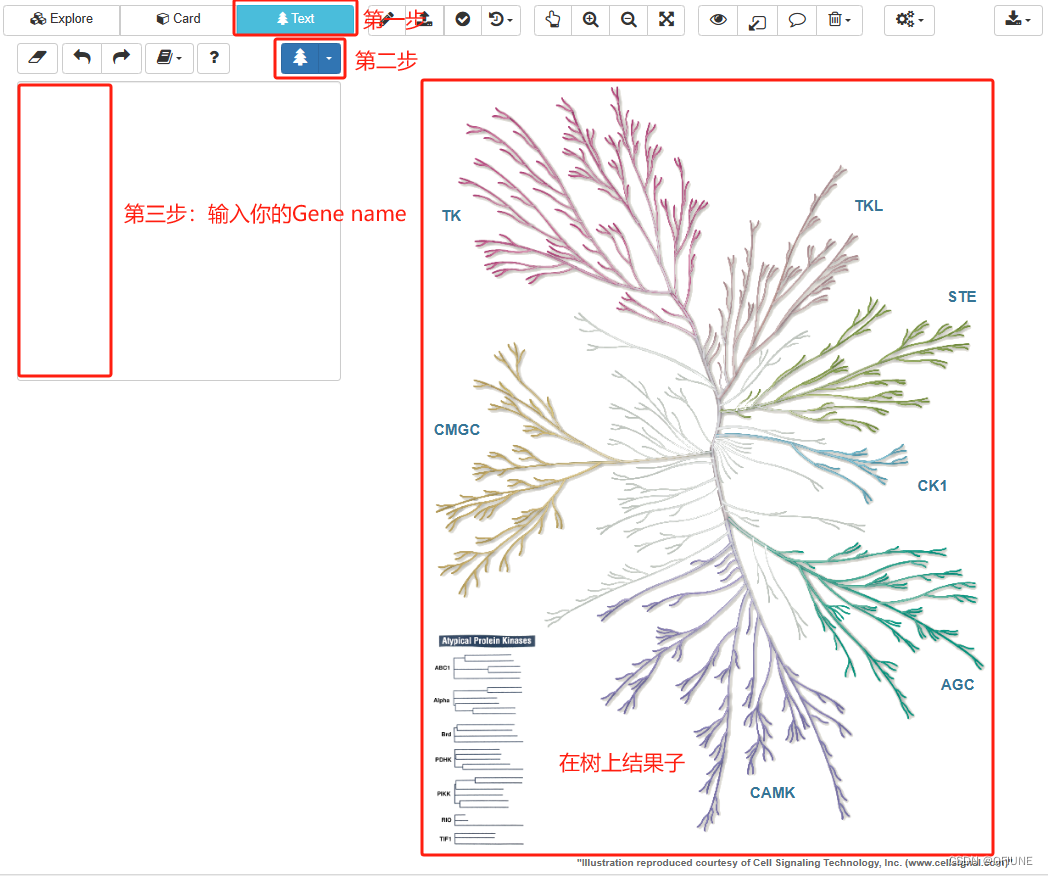This screenshot has height=876, width=1048.
Task: Redo with the right curved arrow
Action: [x=122, y=58]
